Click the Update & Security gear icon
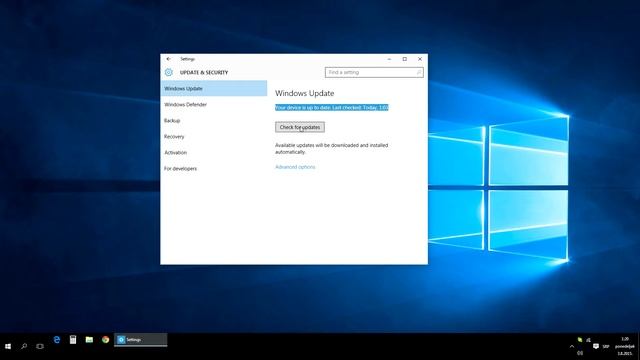 pyautogui.click(x=169, y=72)
